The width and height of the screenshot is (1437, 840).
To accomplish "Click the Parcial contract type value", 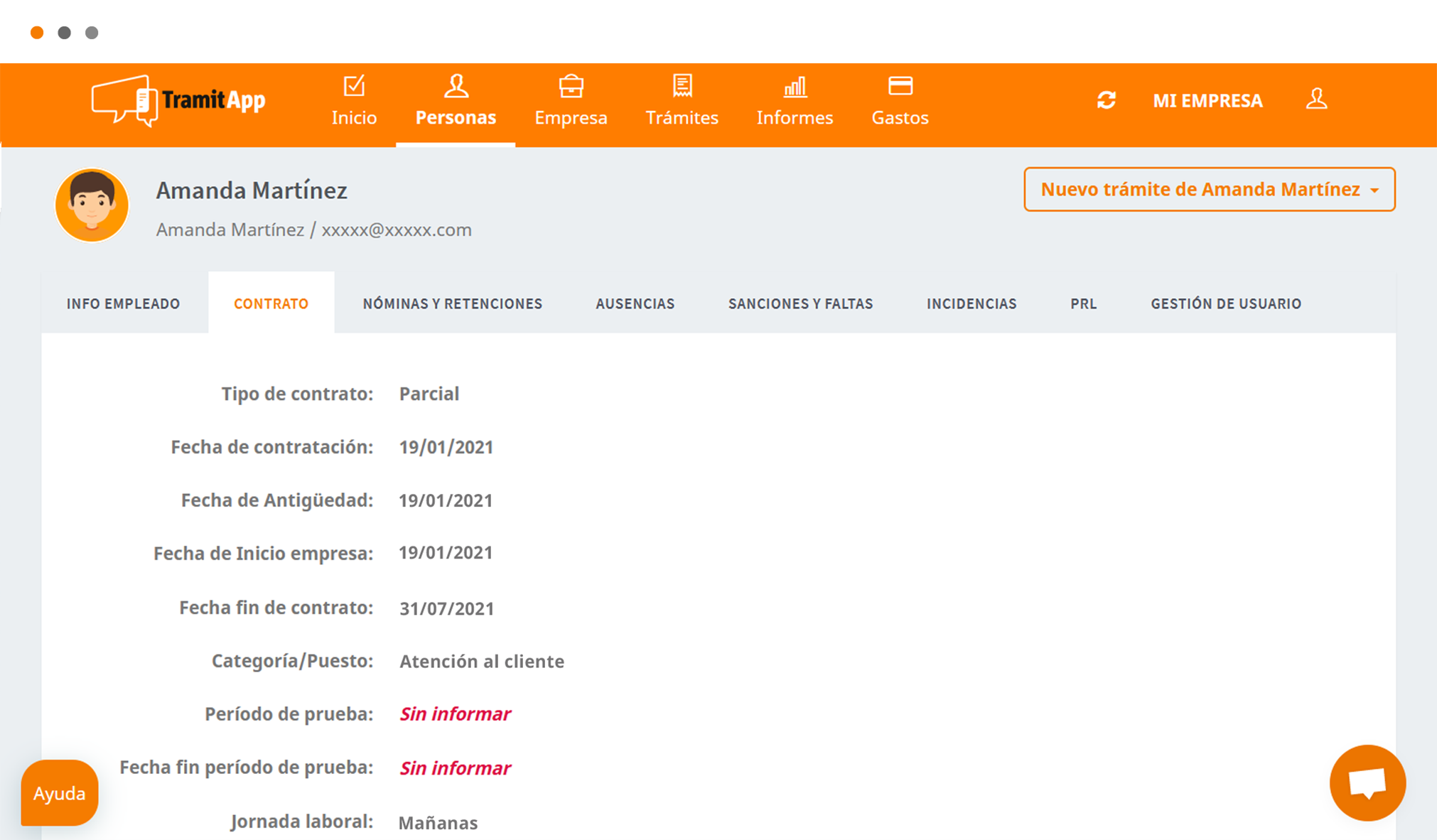I will point(429,394).
